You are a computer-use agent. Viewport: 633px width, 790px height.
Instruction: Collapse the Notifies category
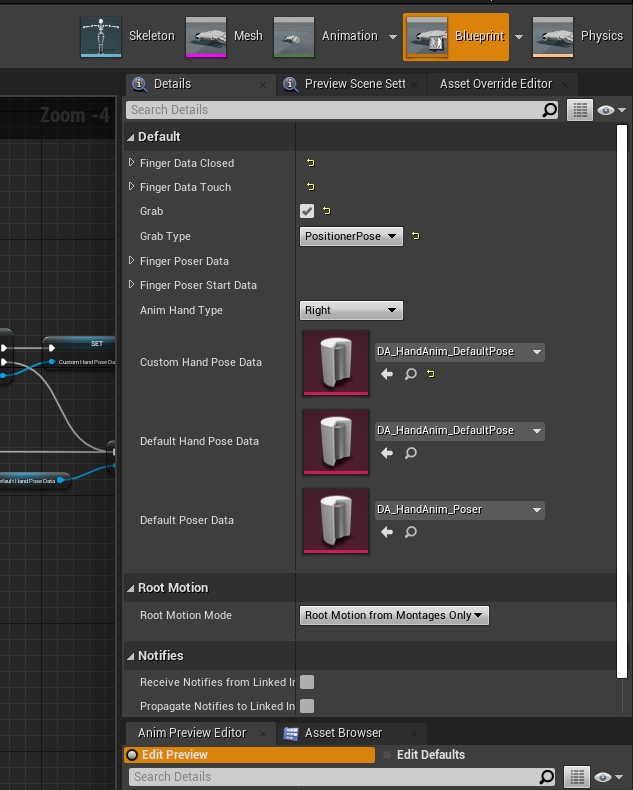(131, 656)
